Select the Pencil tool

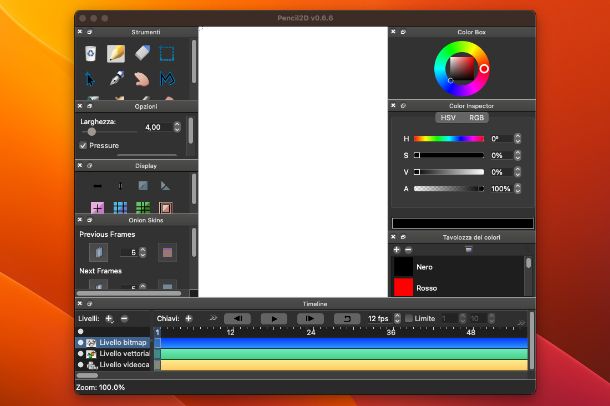[116, 54]
